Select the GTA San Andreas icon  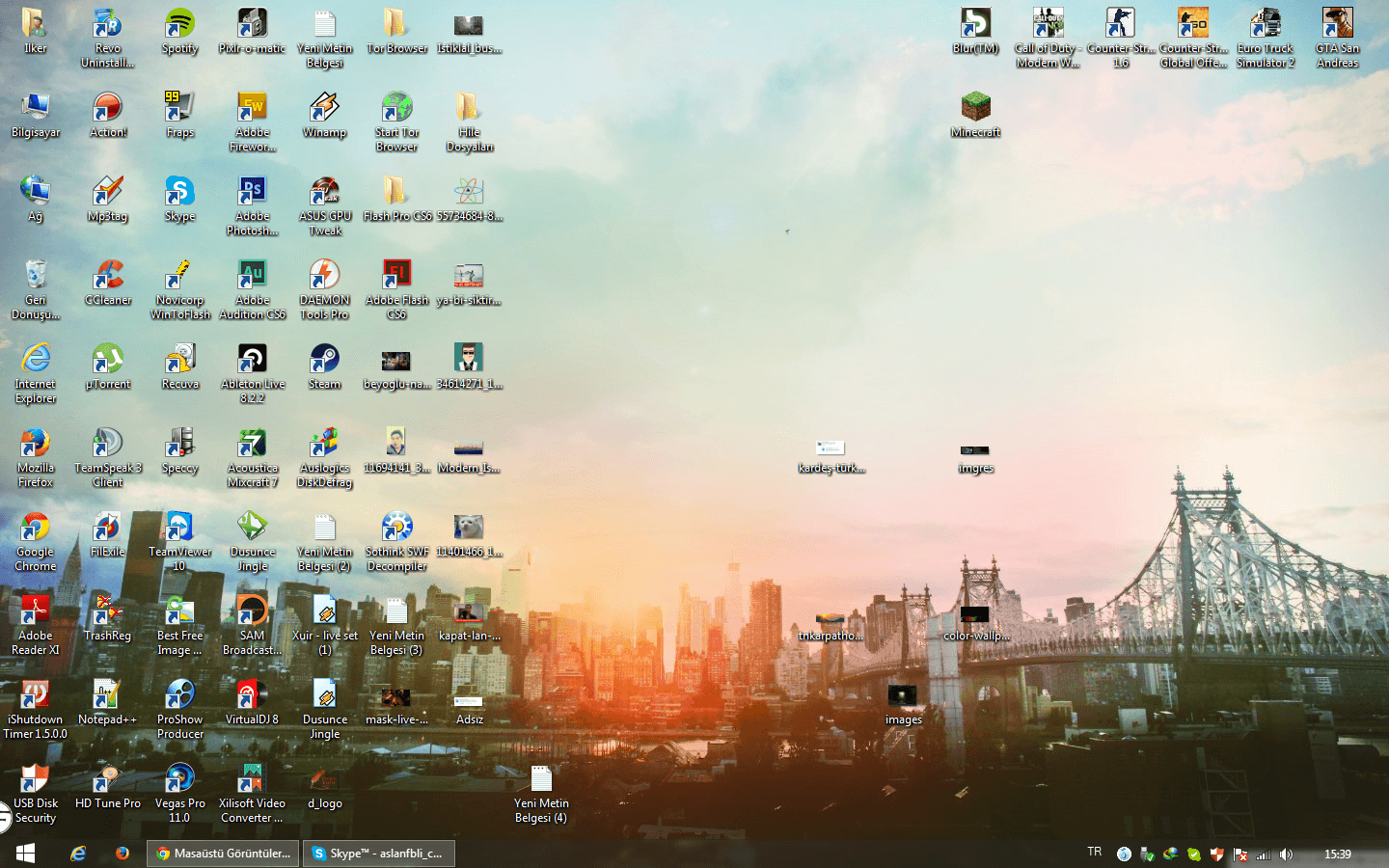[1337, 39]
